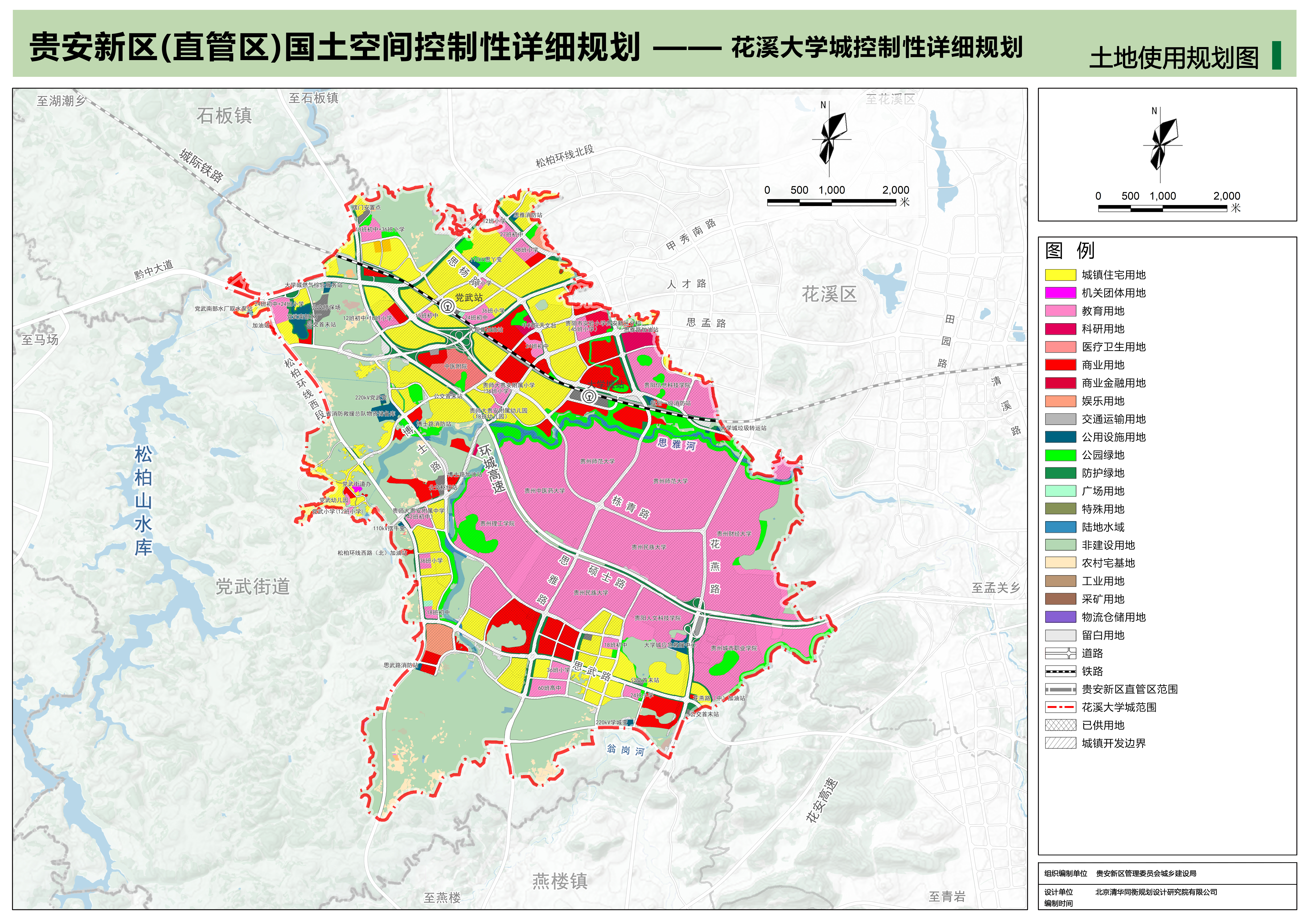Viewport: 1306px width, 924px height.
Task: Click the 至青岩 direction label
Action: (947, 897)
